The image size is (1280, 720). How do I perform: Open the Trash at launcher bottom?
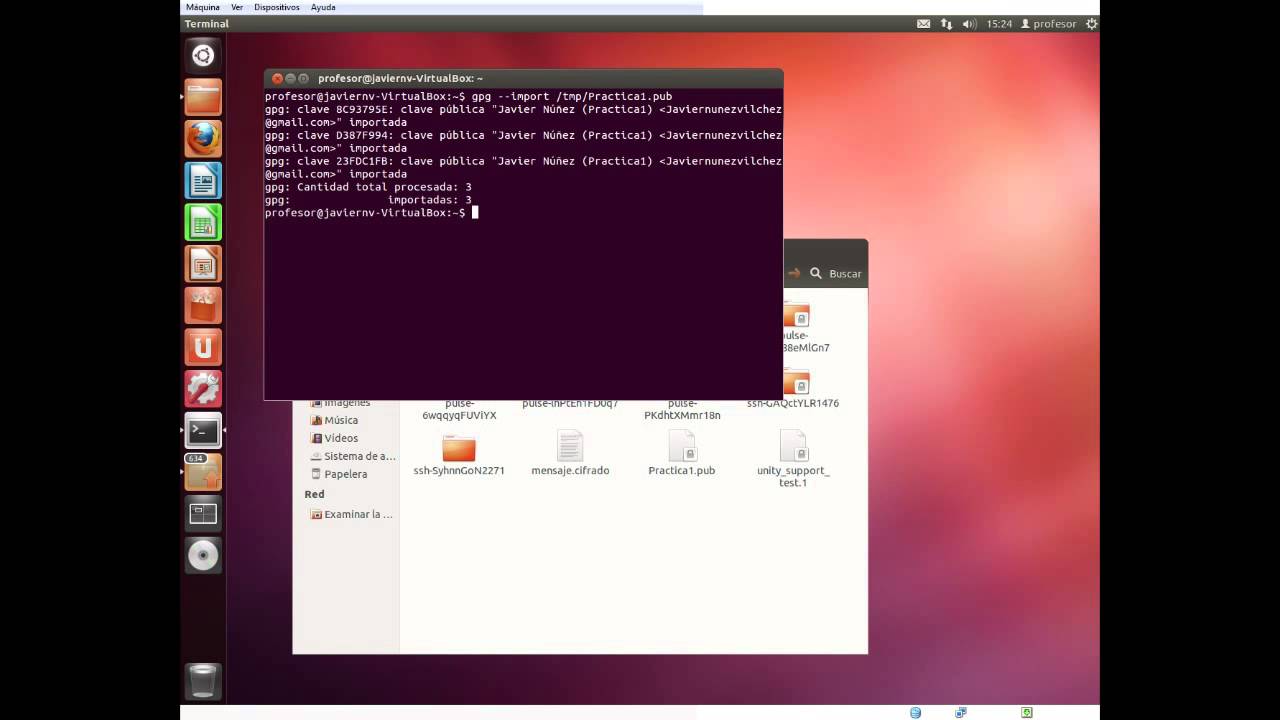(203, 681)
